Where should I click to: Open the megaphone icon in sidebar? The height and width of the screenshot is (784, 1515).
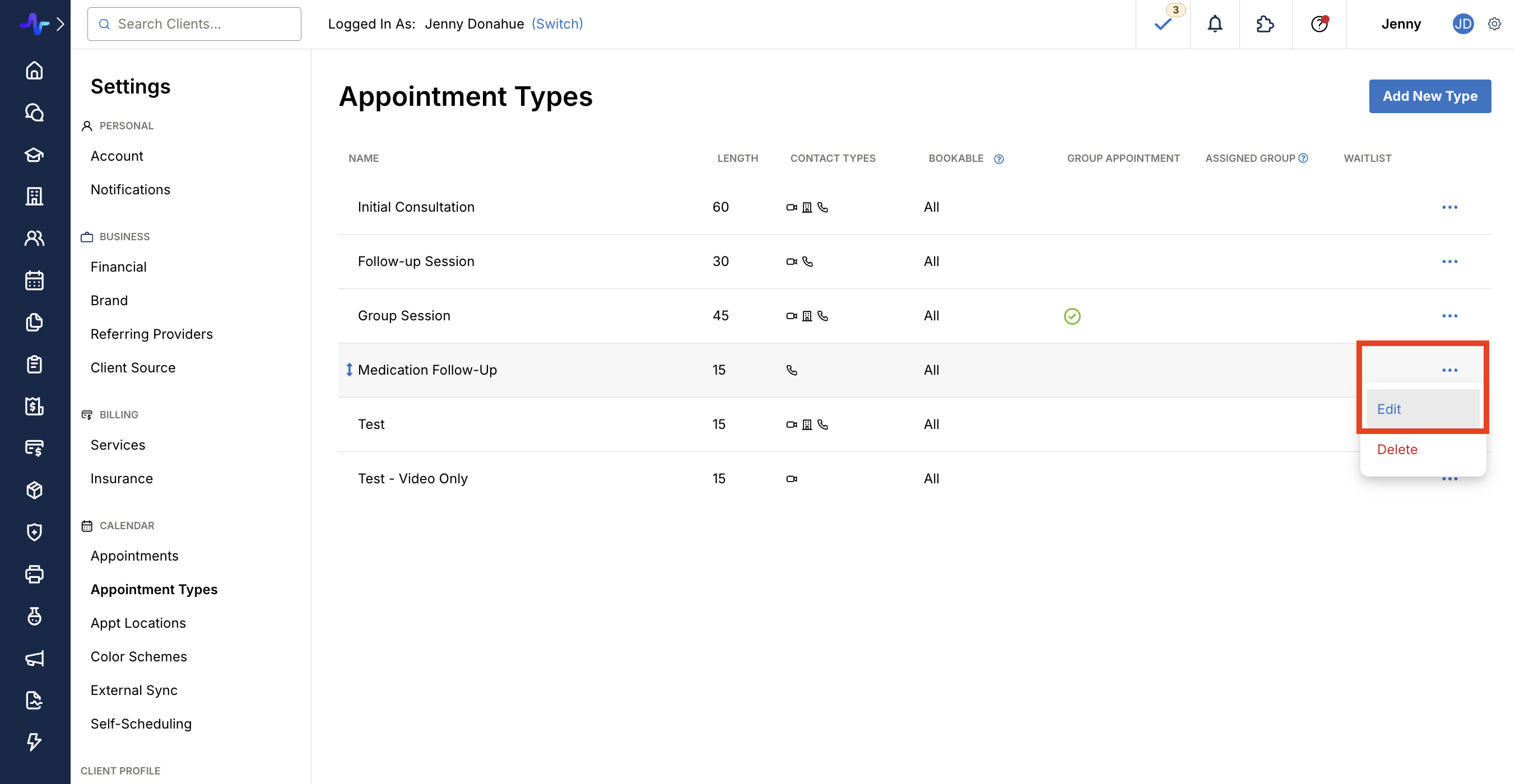34,658
